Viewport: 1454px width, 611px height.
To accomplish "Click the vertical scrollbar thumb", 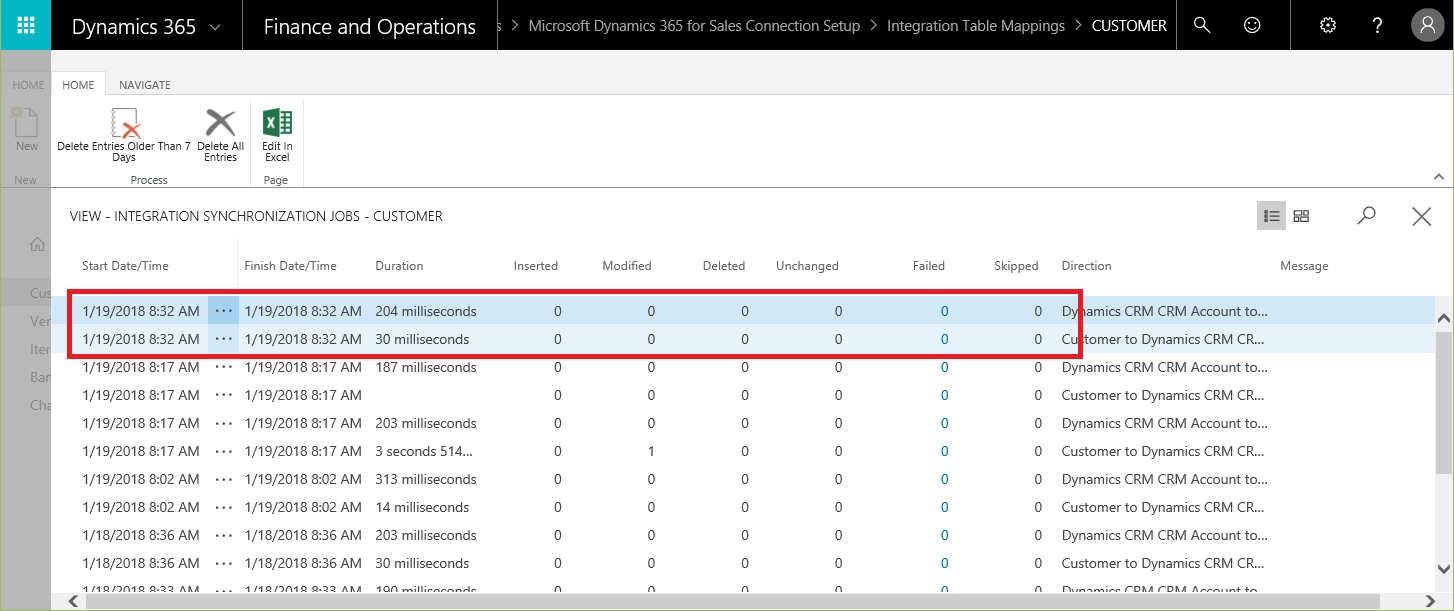I will 1444,402.
